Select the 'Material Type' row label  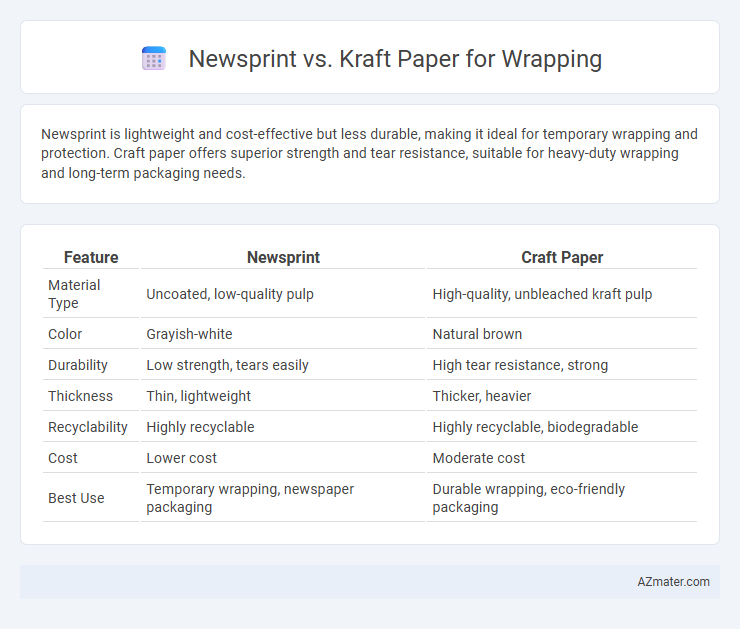74,294
